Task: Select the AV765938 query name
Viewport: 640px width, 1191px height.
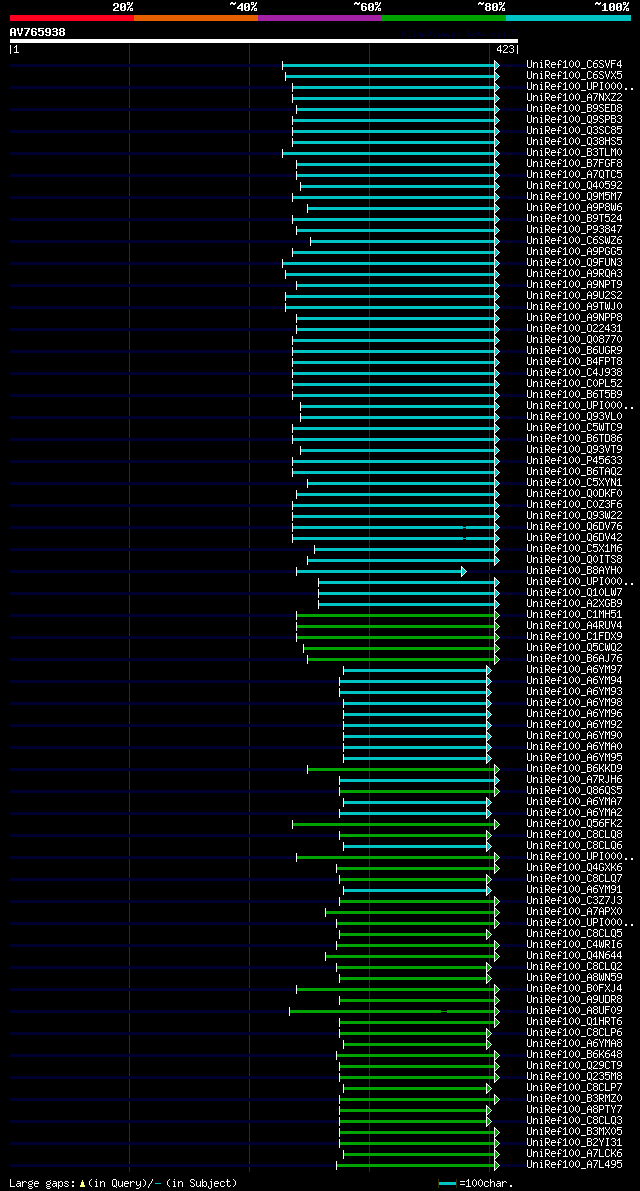Action: [x=37, y=32]
